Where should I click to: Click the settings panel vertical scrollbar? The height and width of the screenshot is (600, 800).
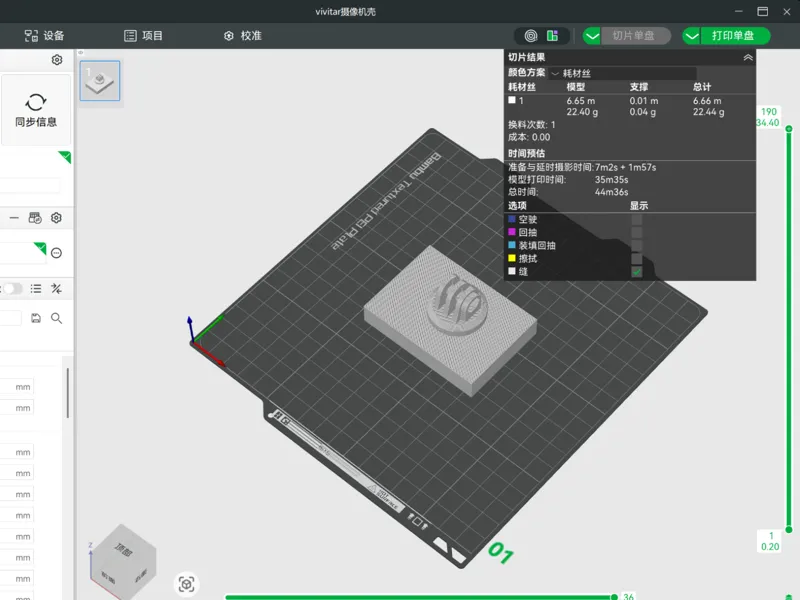(68, 393)
